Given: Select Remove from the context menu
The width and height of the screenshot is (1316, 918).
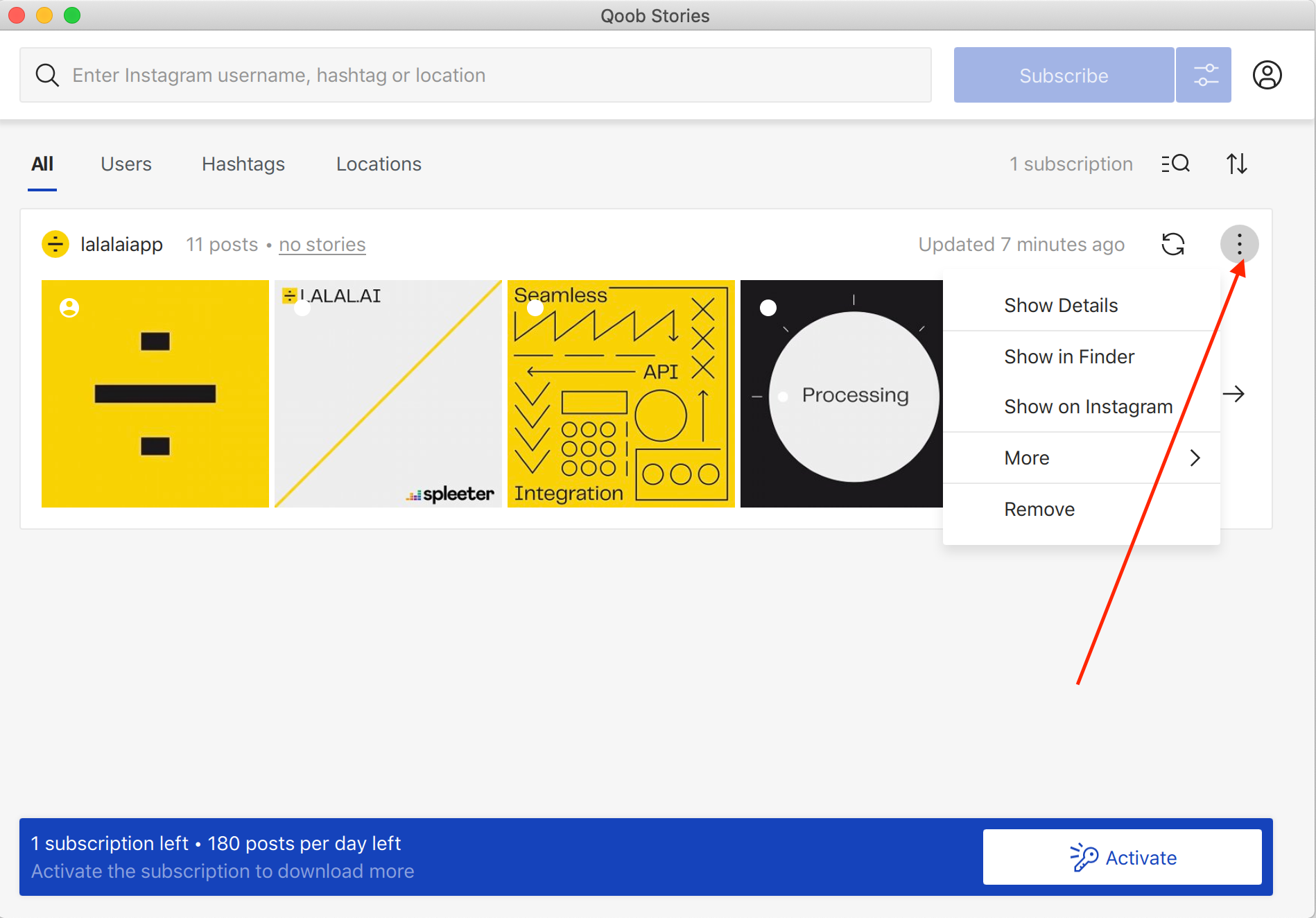Looking at the screenshot, I should [1082, 509].
